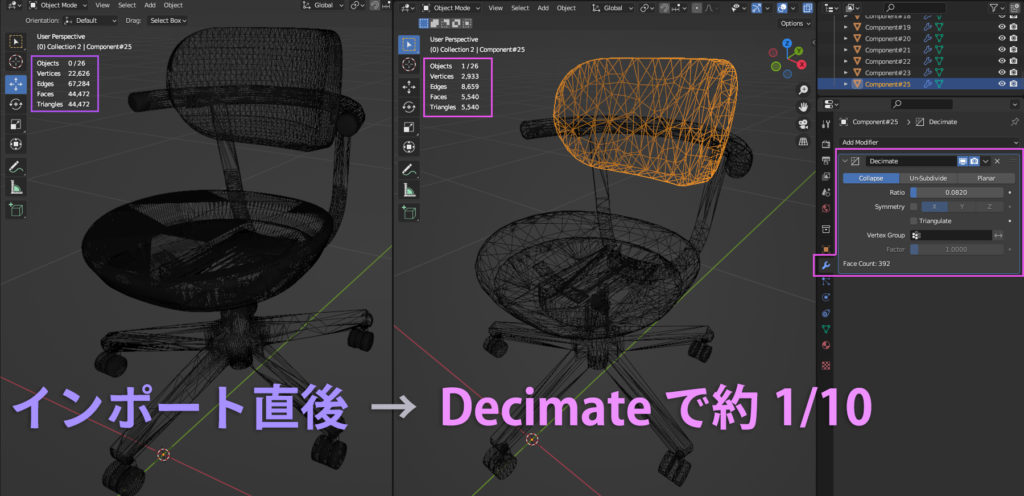Click the perspective/orthographic grid icon
This screenshot has height=496, width=1024.
click(803, 143)
